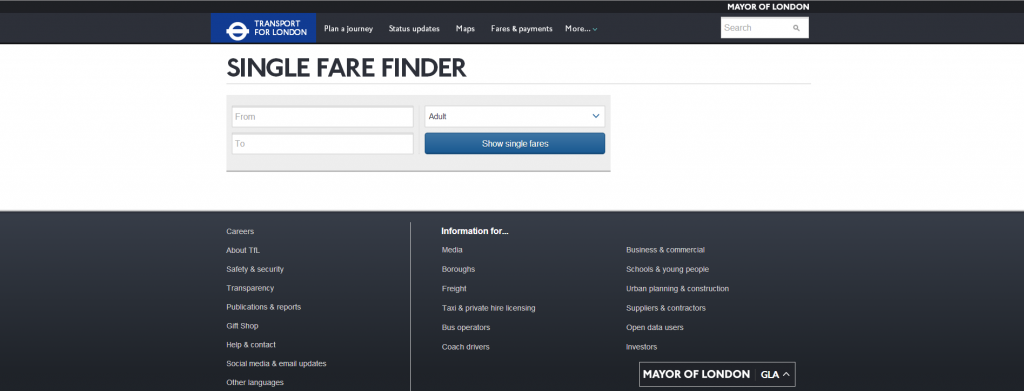Open the Gift Shop link
This screenshot has height=391, width=1024.
click(242, 326)
